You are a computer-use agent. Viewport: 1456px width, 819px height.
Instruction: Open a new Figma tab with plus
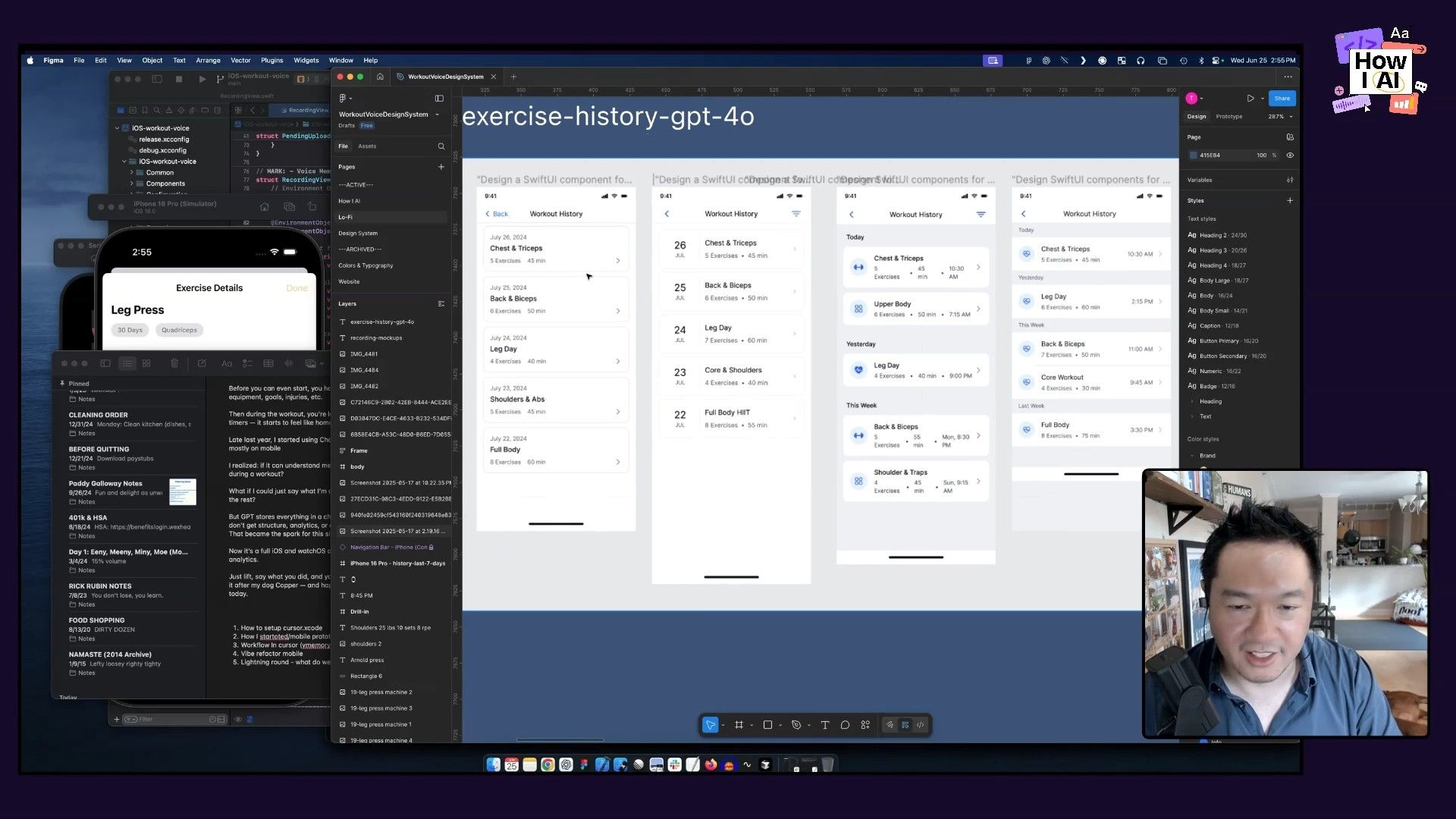click(513, 77)
